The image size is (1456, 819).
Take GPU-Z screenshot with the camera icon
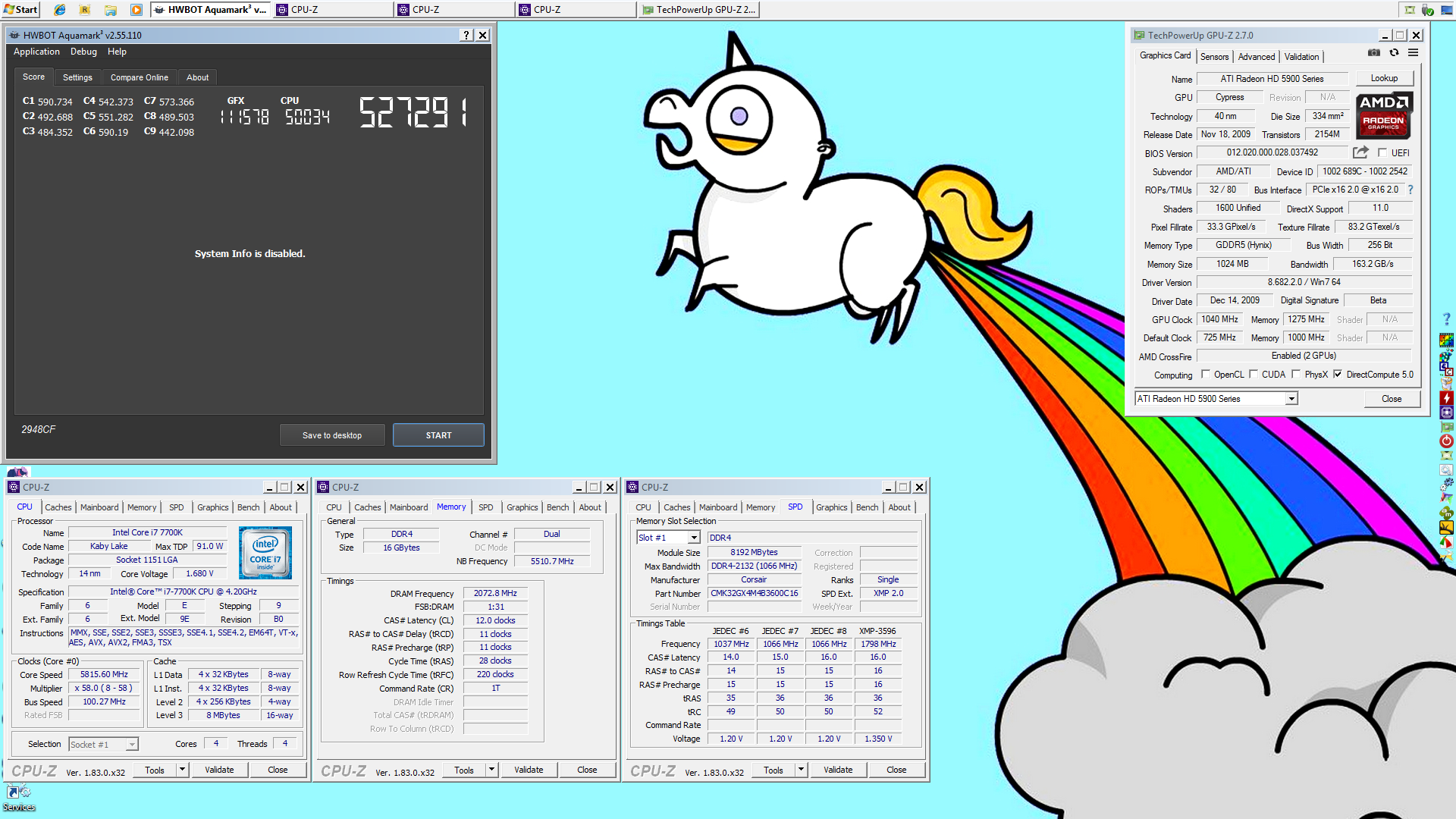coord(1374,53)
